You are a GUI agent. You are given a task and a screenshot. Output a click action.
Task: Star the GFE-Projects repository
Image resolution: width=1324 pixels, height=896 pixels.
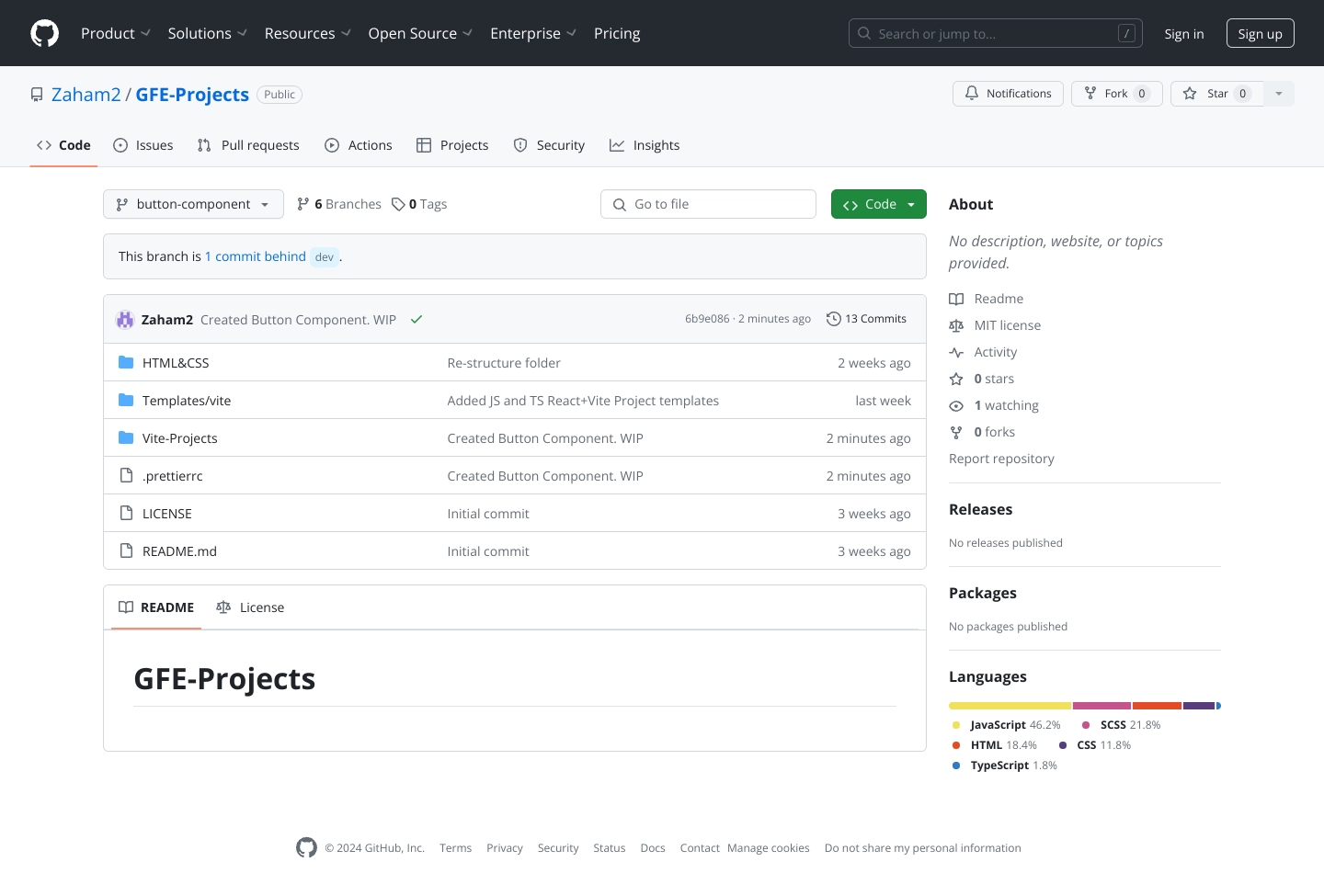[1216, 94]
